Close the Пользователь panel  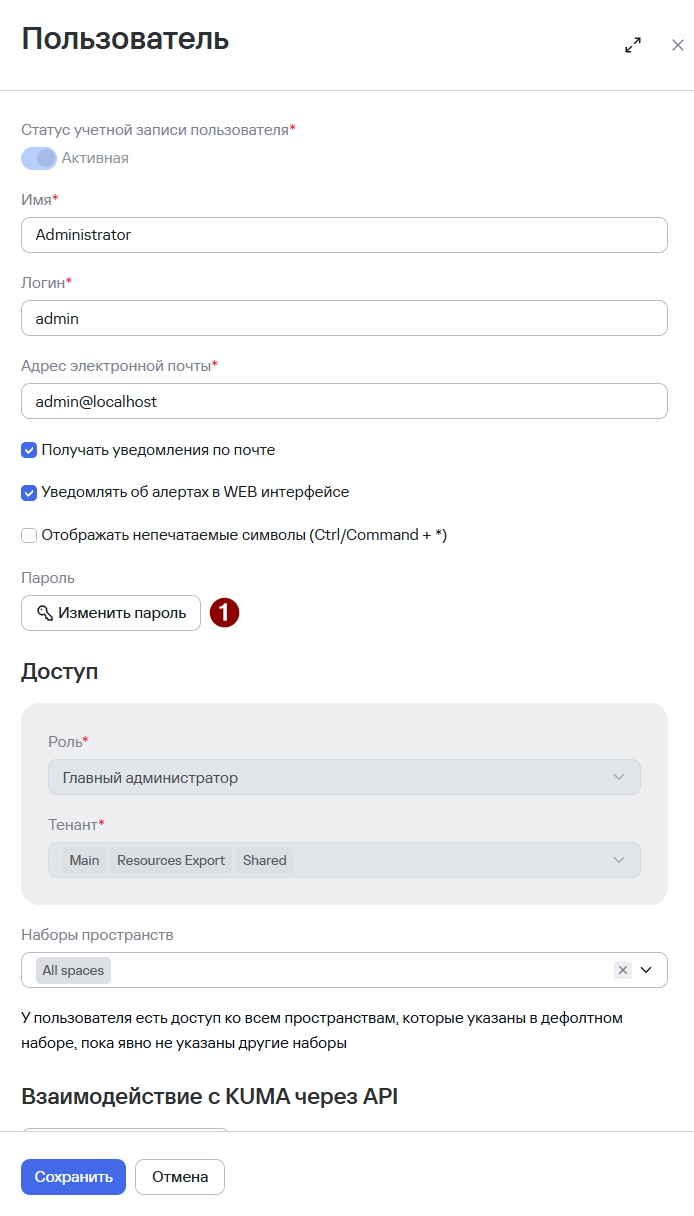click(x=678, y=45)
